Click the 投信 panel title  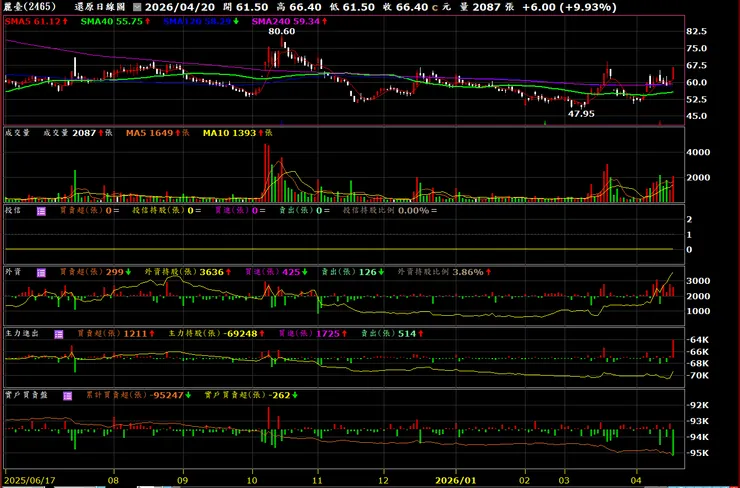(13, 210)
